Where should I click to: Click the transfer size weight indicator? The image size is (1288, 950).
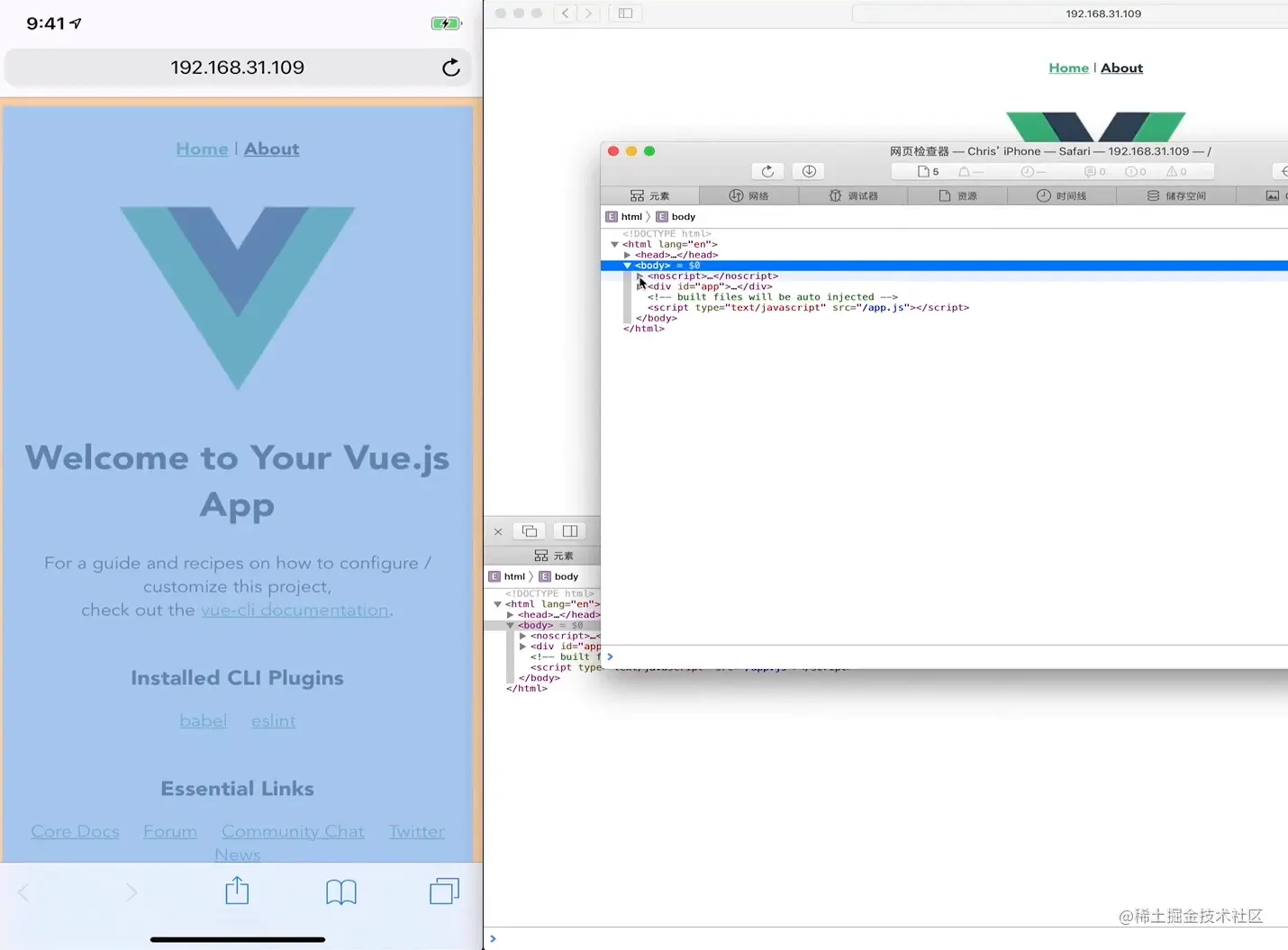[971, 171]
